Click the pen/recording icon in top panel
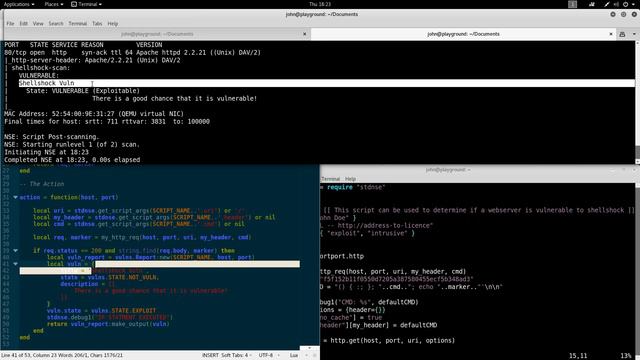This screenshot has height=360, width=640. [607, 4]
